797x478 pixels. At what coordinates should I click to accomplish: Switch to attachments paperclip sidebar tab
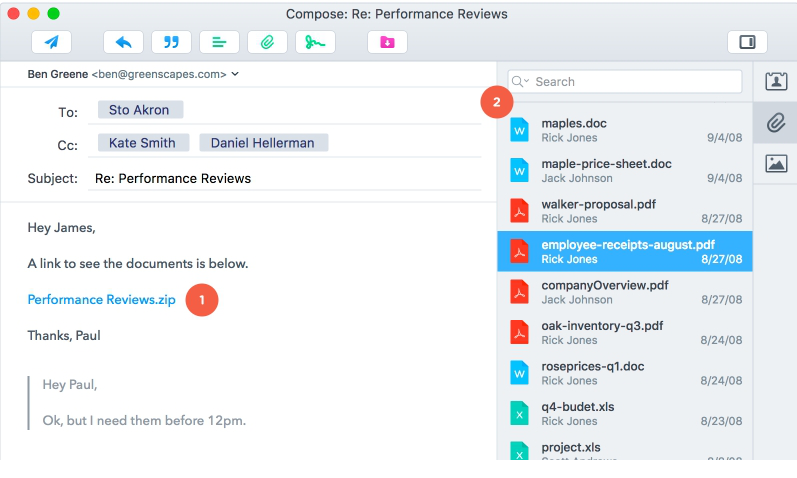click(776, 123)
